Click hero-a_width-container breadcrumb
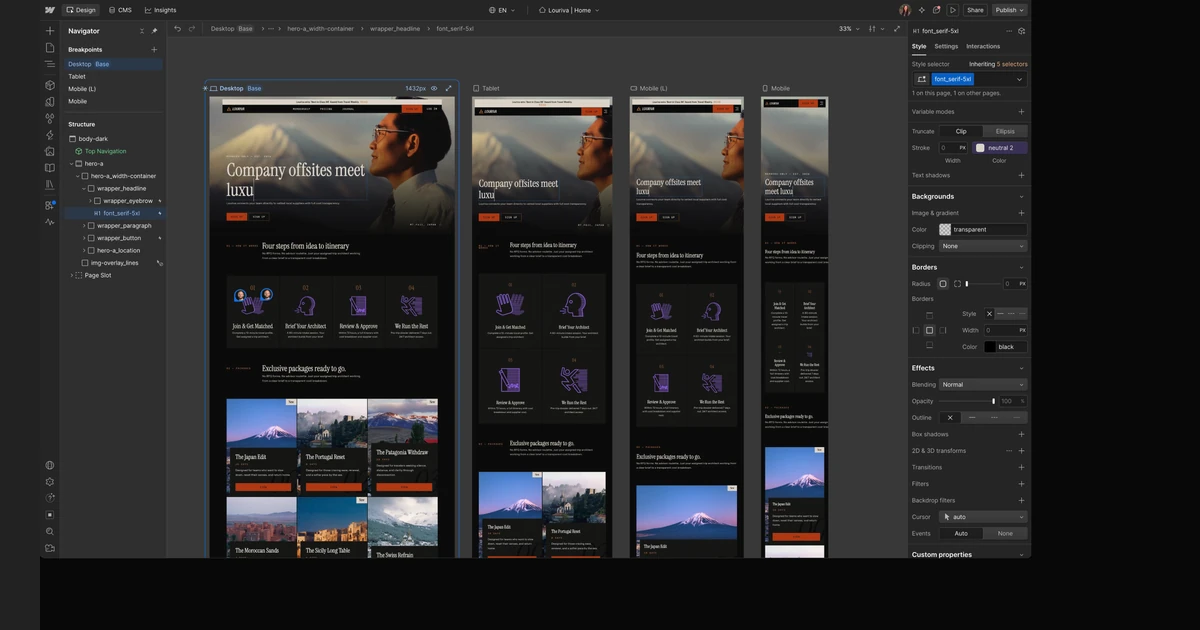1200x630 pixels. click(320, 29)
